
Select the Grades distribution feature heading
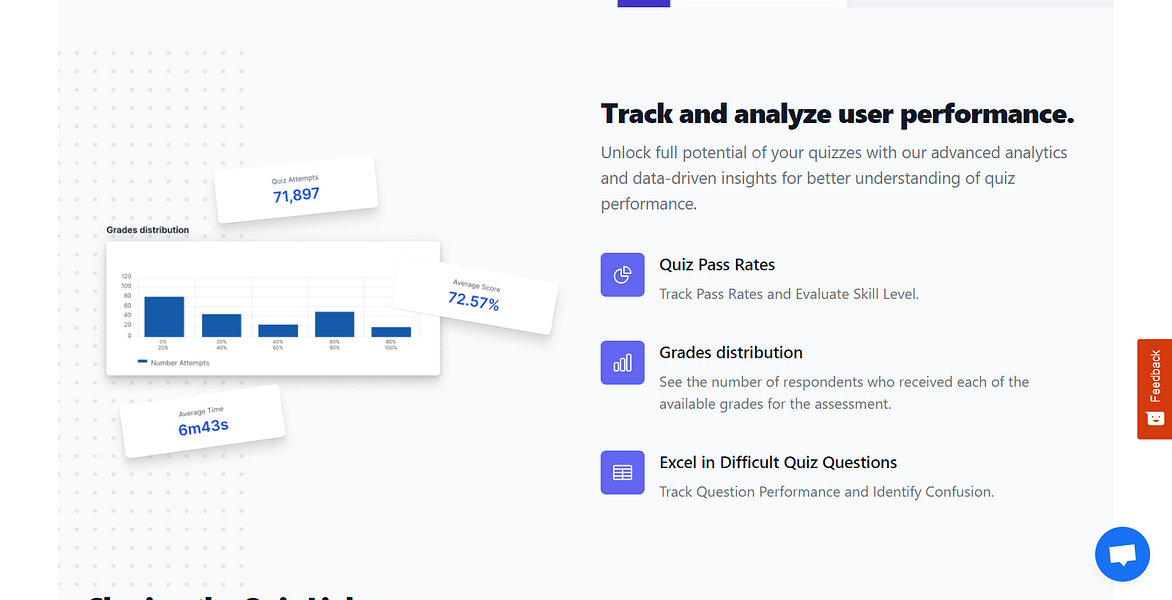[731, 353]
